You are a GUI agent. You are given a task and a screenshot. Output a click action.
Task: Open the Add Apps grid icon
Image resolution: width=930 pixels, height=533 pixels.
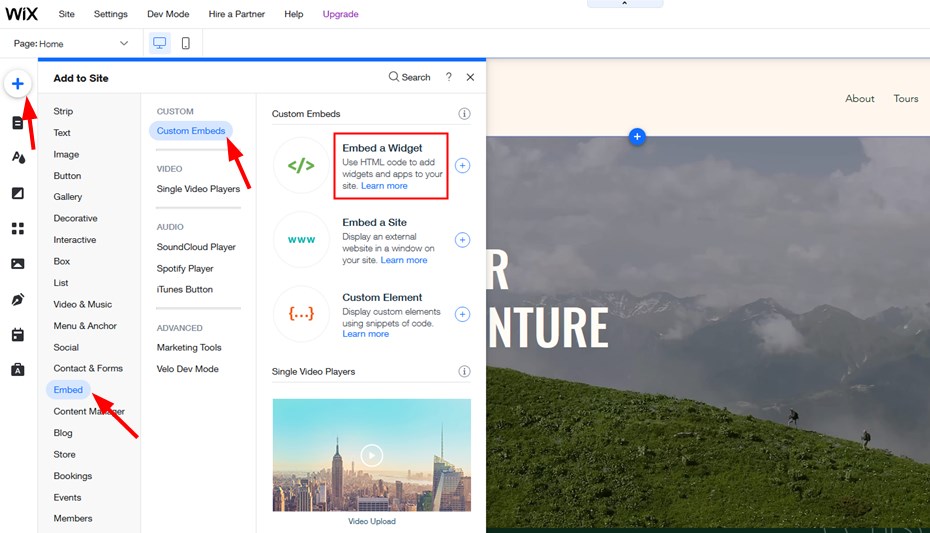click(18, 228)
